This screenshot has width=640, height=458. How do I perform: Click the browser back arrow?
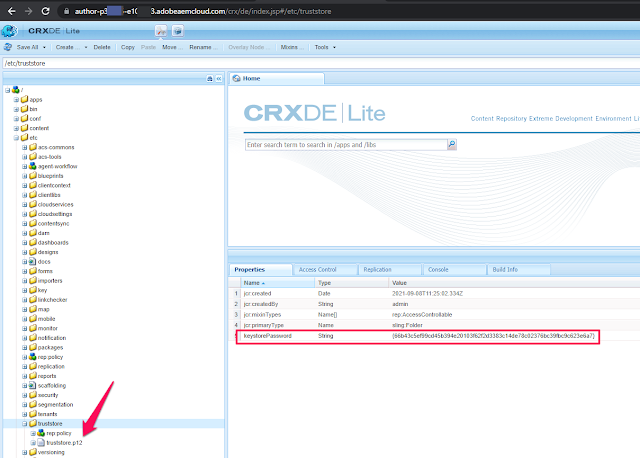tap(11, 11)
